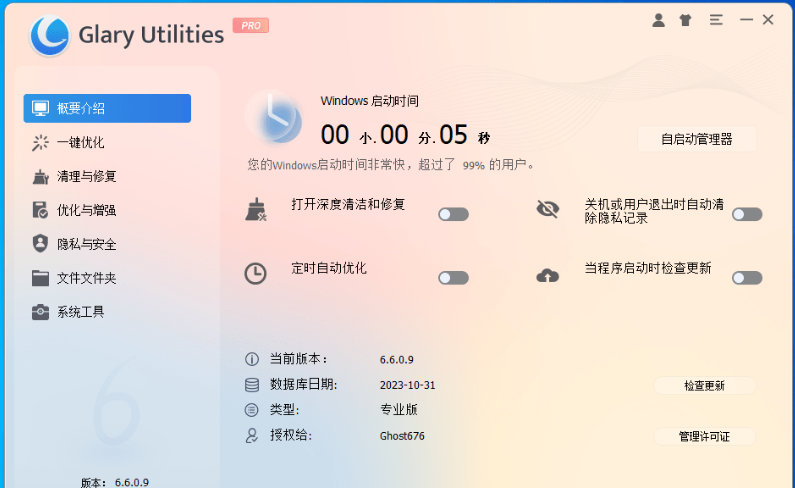Screen dimensions: 795x488
Task: Open the hamburger menu icon
Action: (716, 20)
